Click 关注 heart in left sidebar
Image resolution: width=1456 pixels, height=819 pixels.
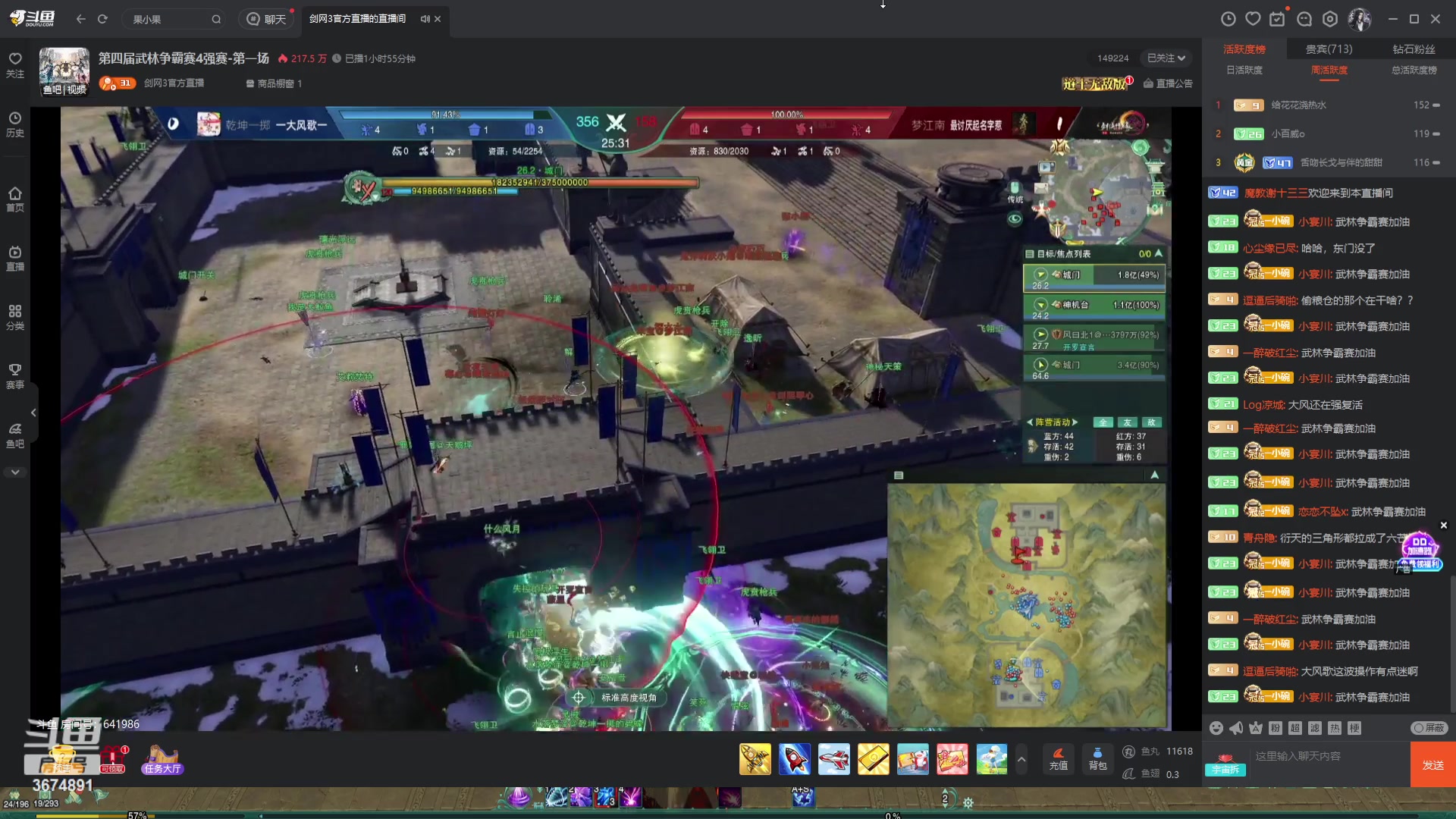[x=15, y=65]
